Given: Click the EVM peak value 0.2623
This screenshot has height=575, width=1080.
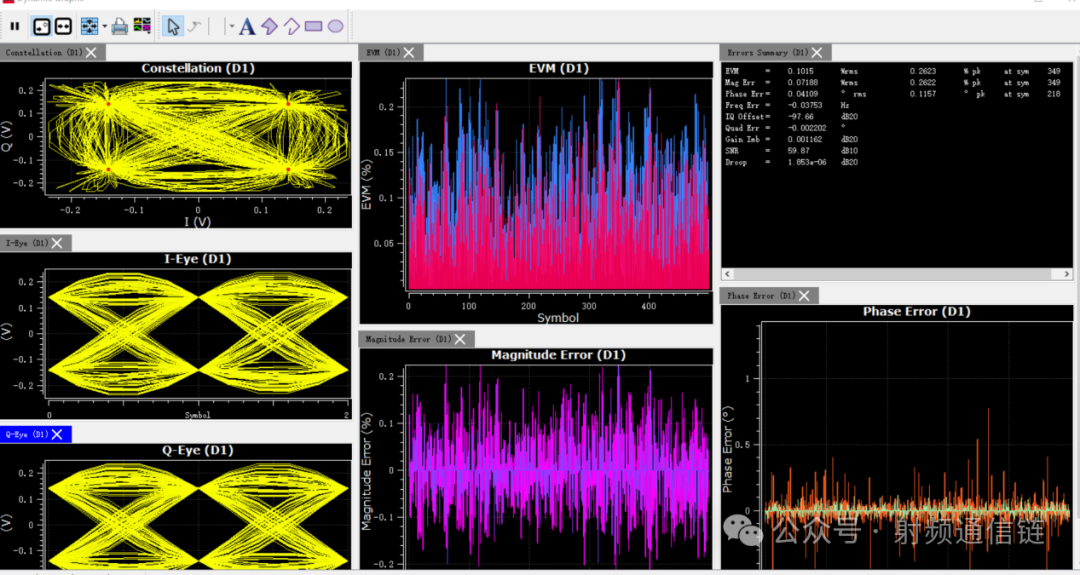Looking at the screenshot, I should 922,71.
